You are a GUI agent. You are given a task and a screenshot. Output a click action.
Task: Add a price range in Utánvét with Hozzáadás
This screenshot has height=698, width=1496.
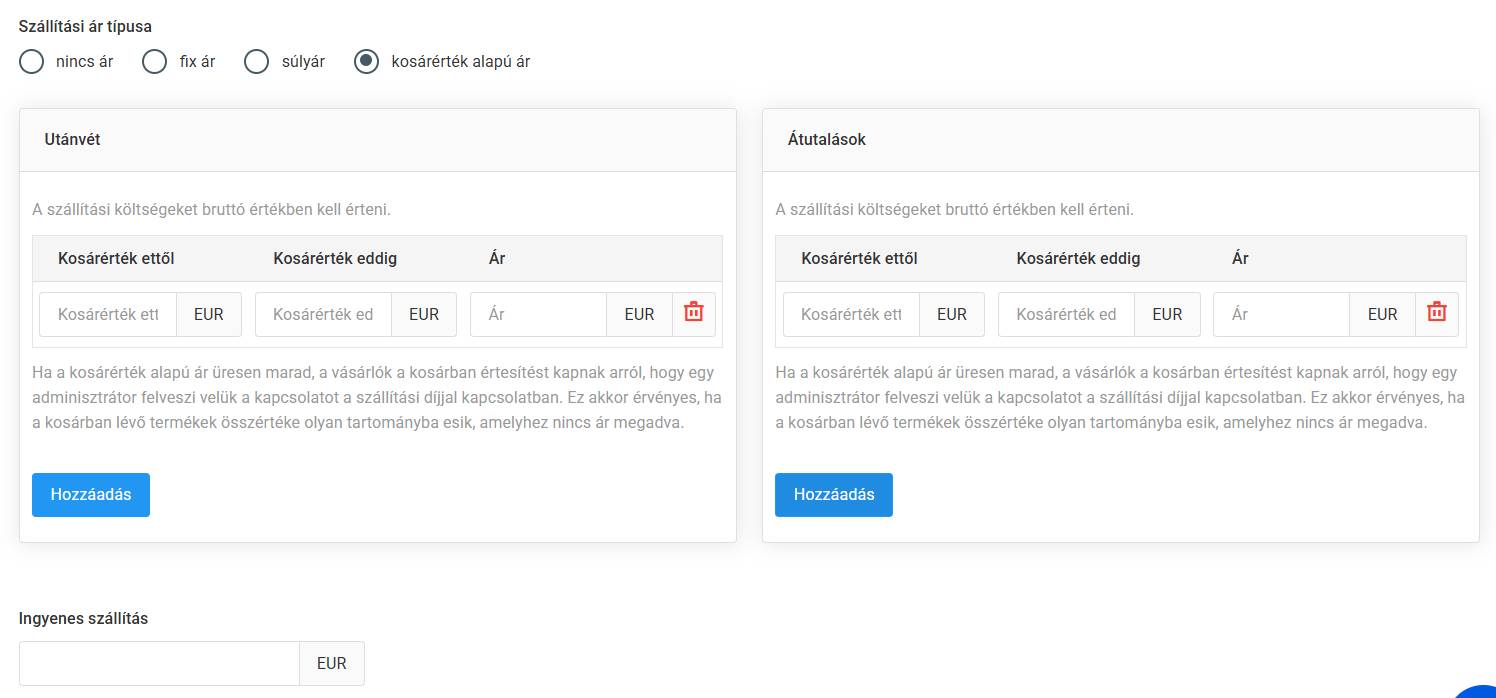(91, 495)
